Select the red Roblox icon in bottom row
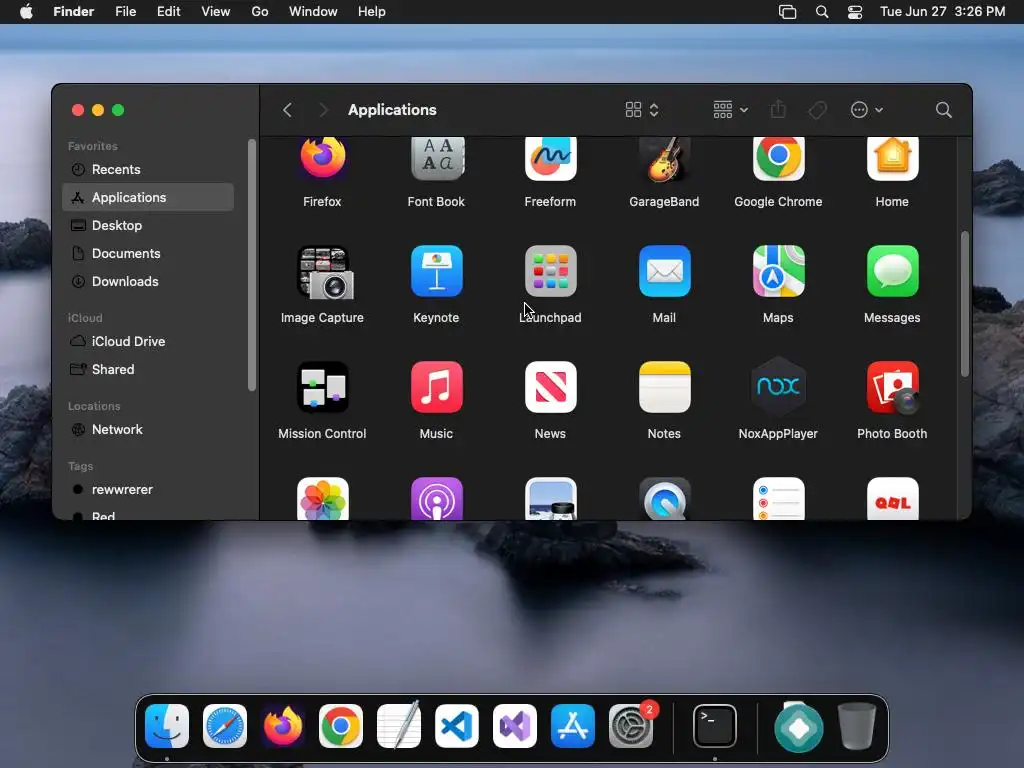This screenshot has height=768, width=1024. (x=892, y=499)
